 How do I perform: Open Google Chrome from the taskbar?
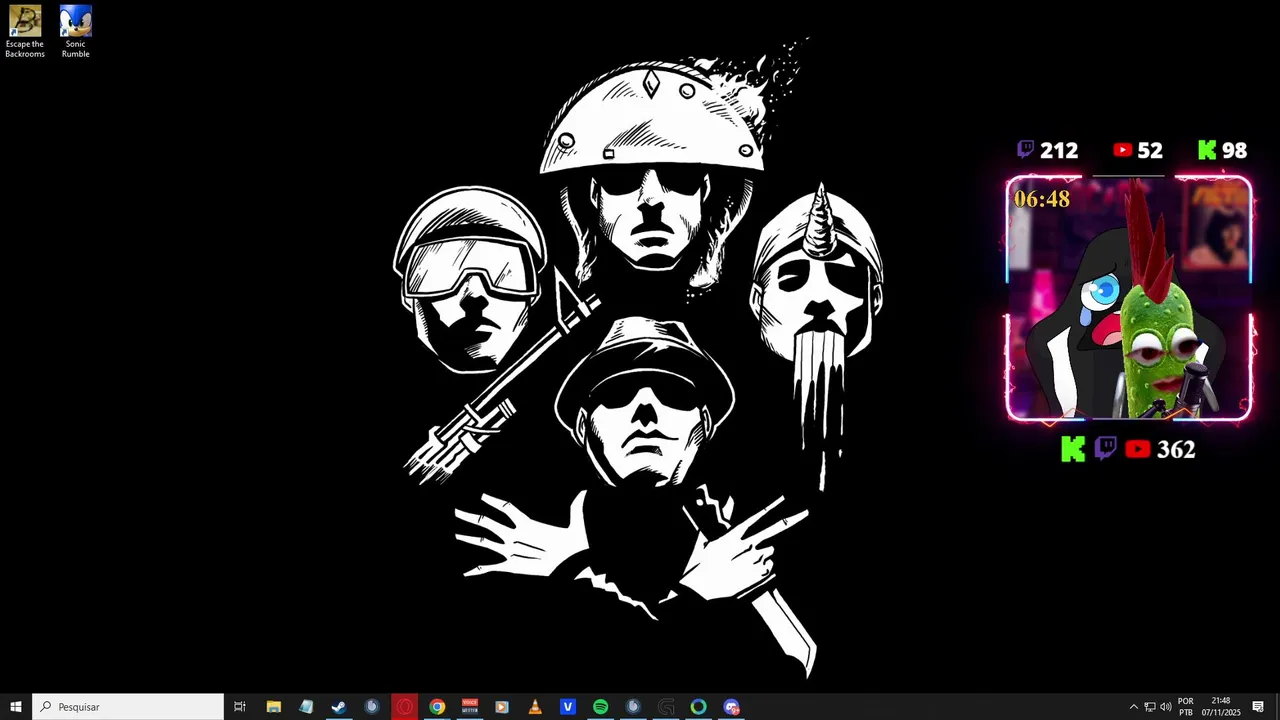click(x=437, y=707)
